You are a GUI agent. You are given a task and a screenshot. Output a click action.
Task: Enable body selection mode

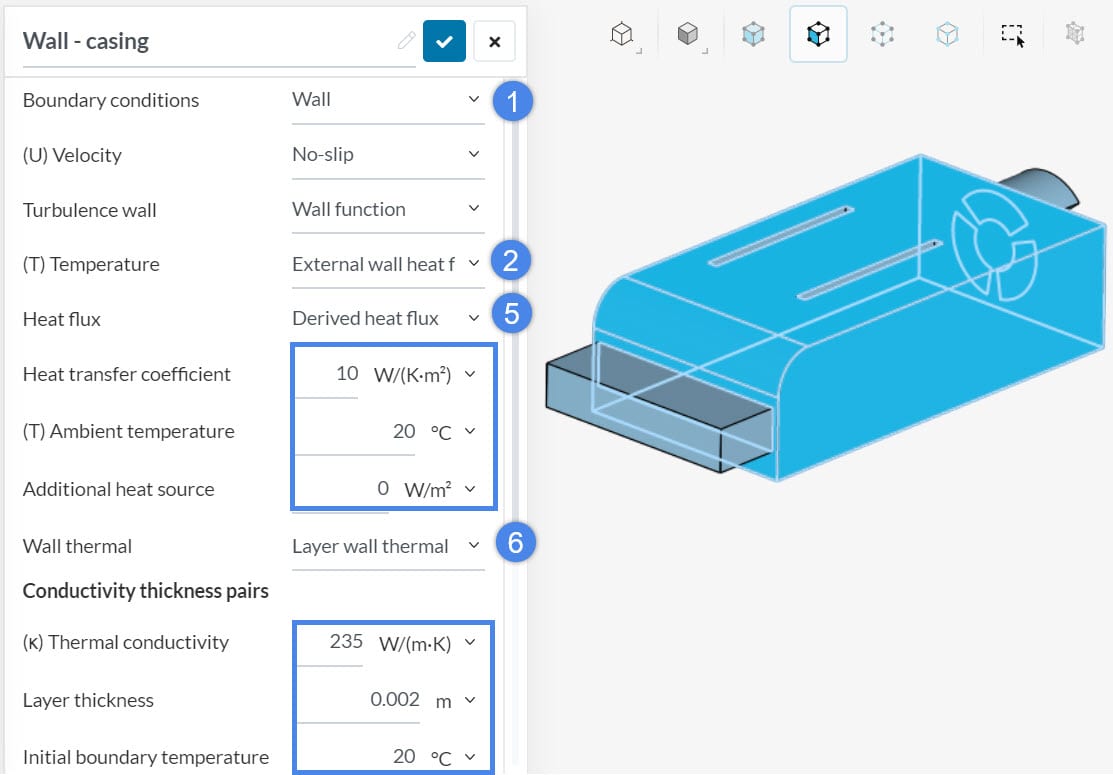(x=753, y=33)
